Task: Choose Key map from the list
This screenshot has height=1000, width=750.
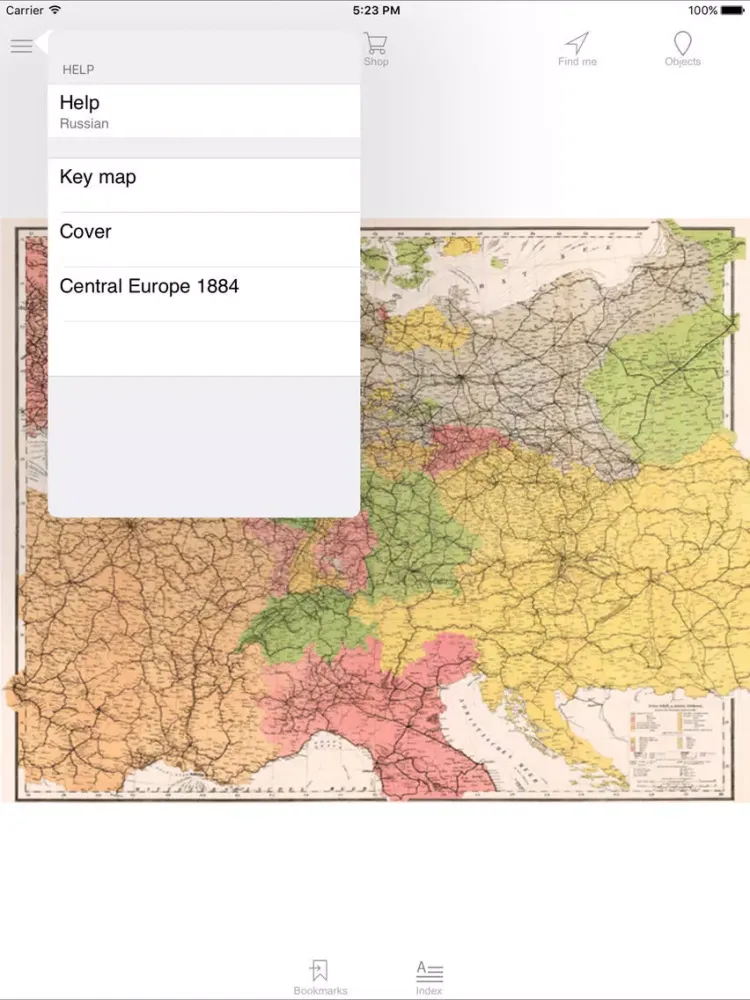Action: pos(204,185)
